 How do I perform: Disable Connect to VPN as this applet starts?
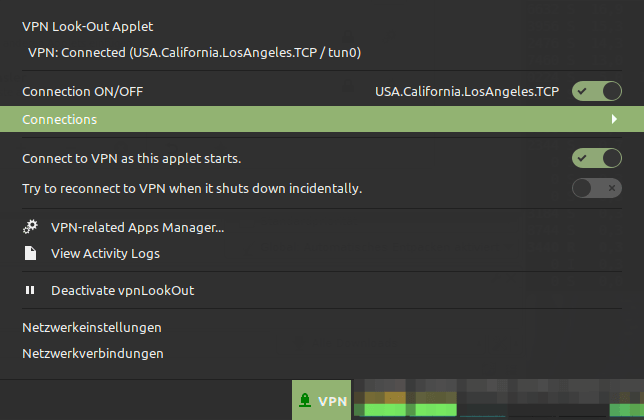(x=597, y=158)
